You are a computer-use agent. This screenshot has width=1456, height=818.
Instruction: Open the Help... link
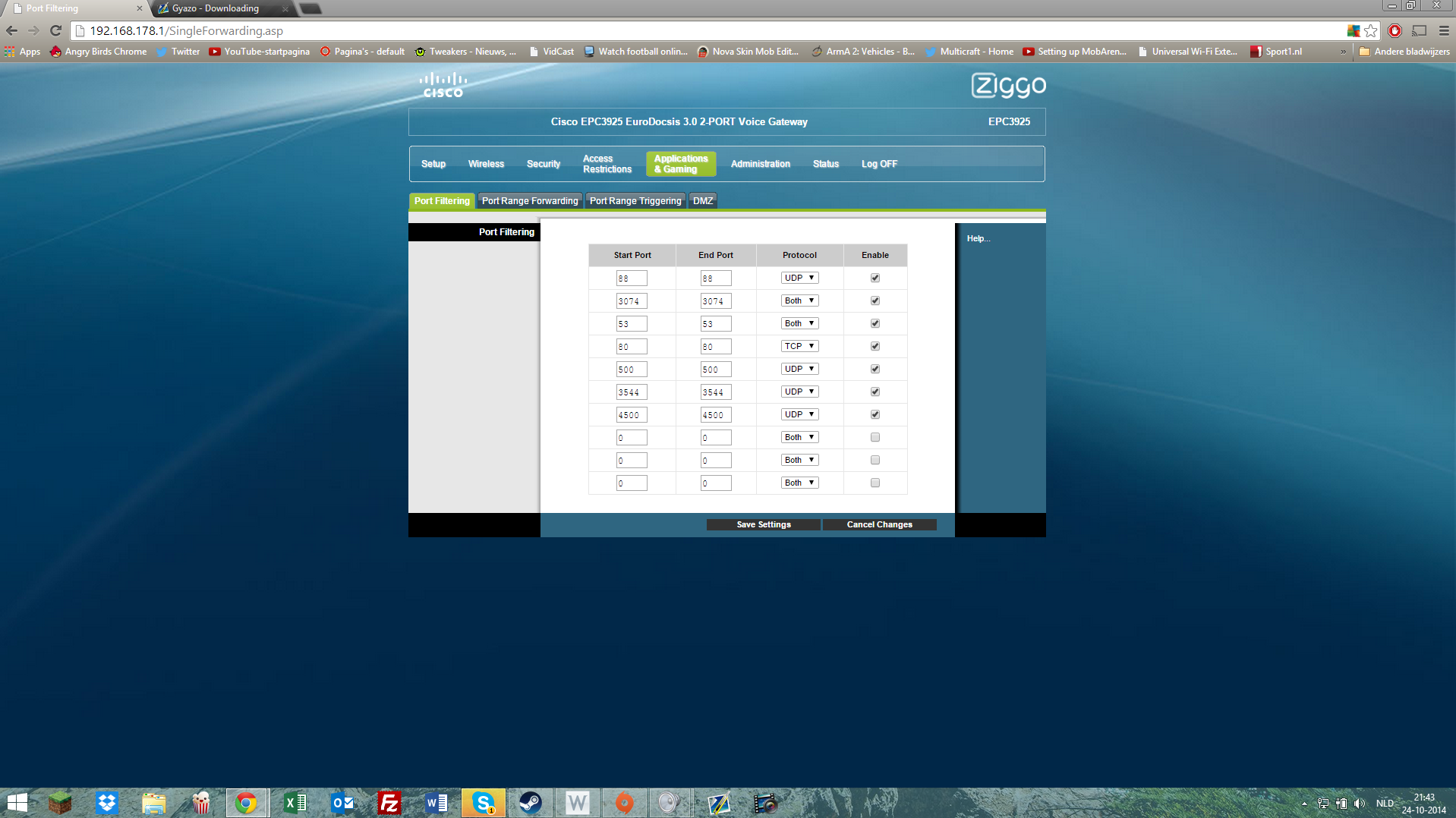tap(979, 238)
